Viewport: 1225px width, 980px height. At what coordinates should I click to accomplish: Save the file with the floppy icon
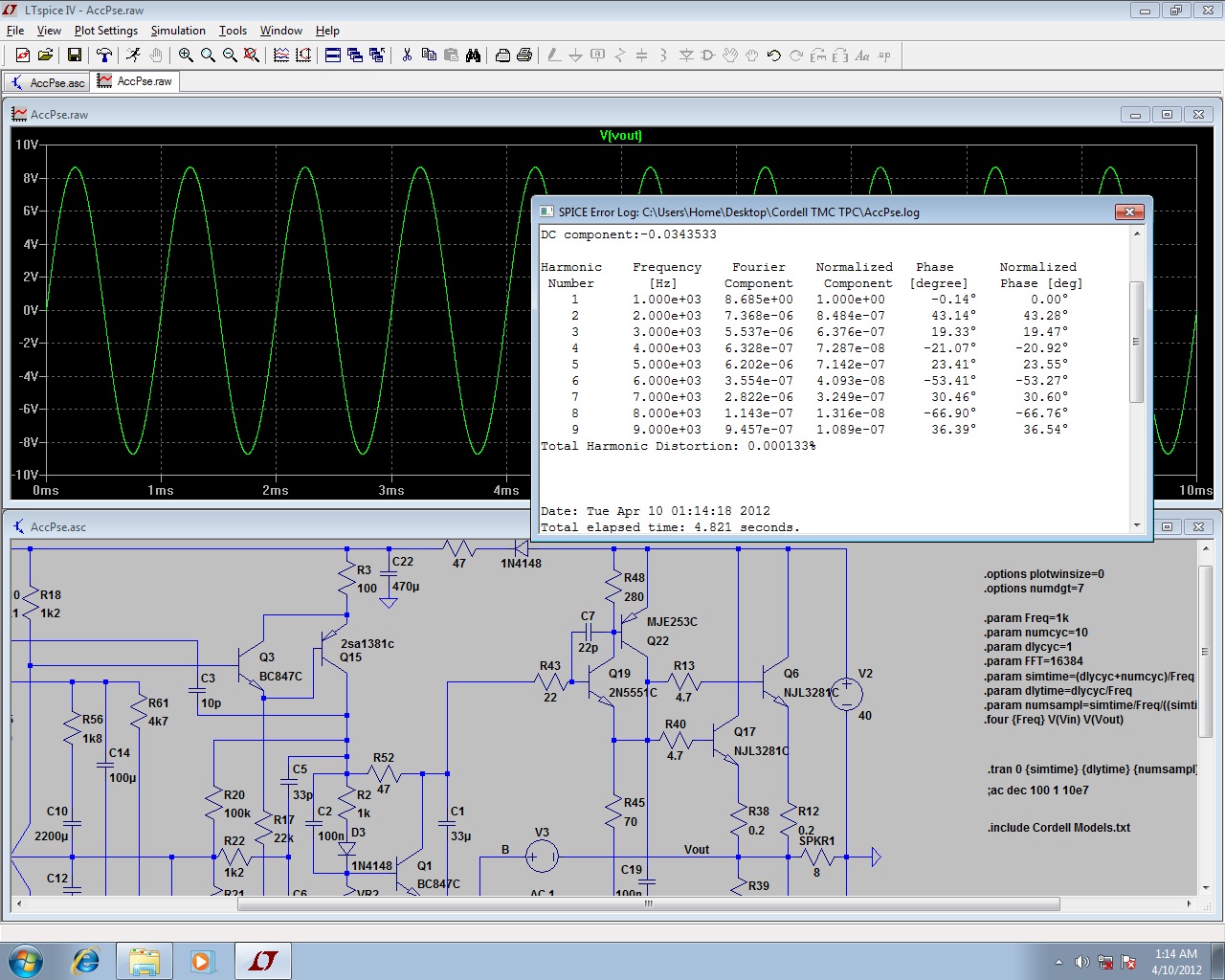(x=74, y=56)
